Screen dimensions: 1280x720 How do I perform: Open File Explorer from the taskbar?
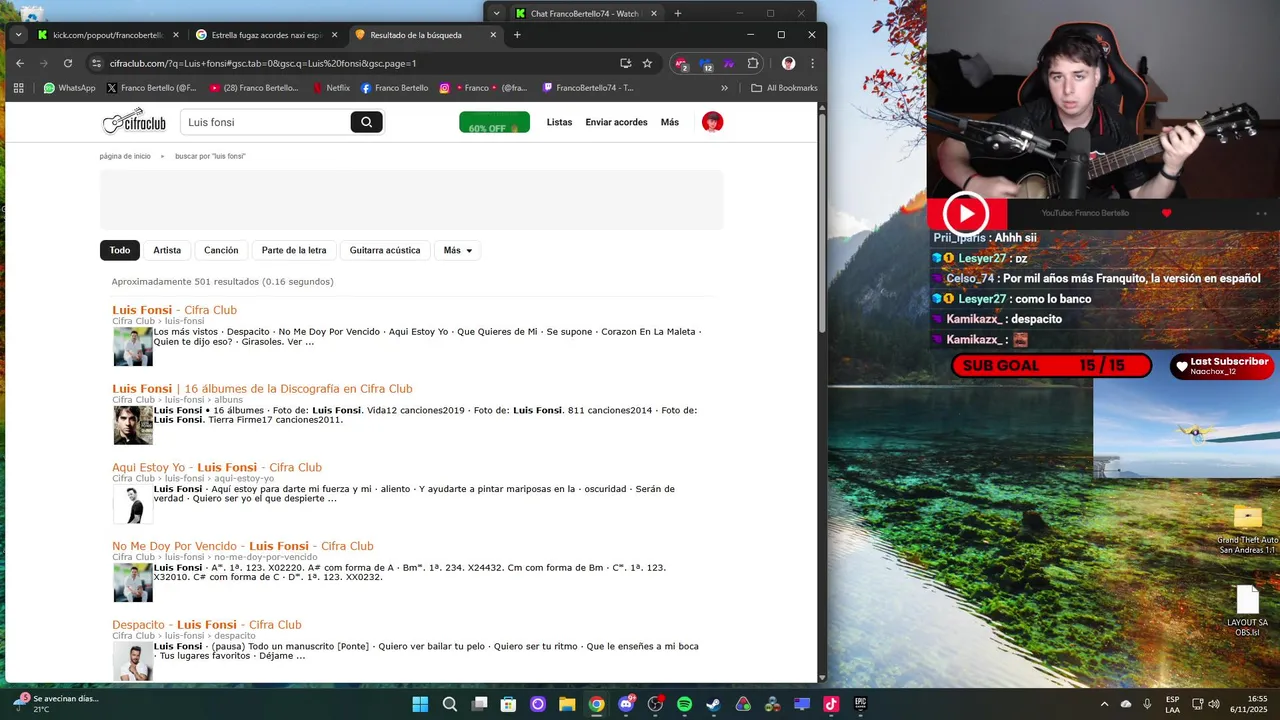pos(567,704)
